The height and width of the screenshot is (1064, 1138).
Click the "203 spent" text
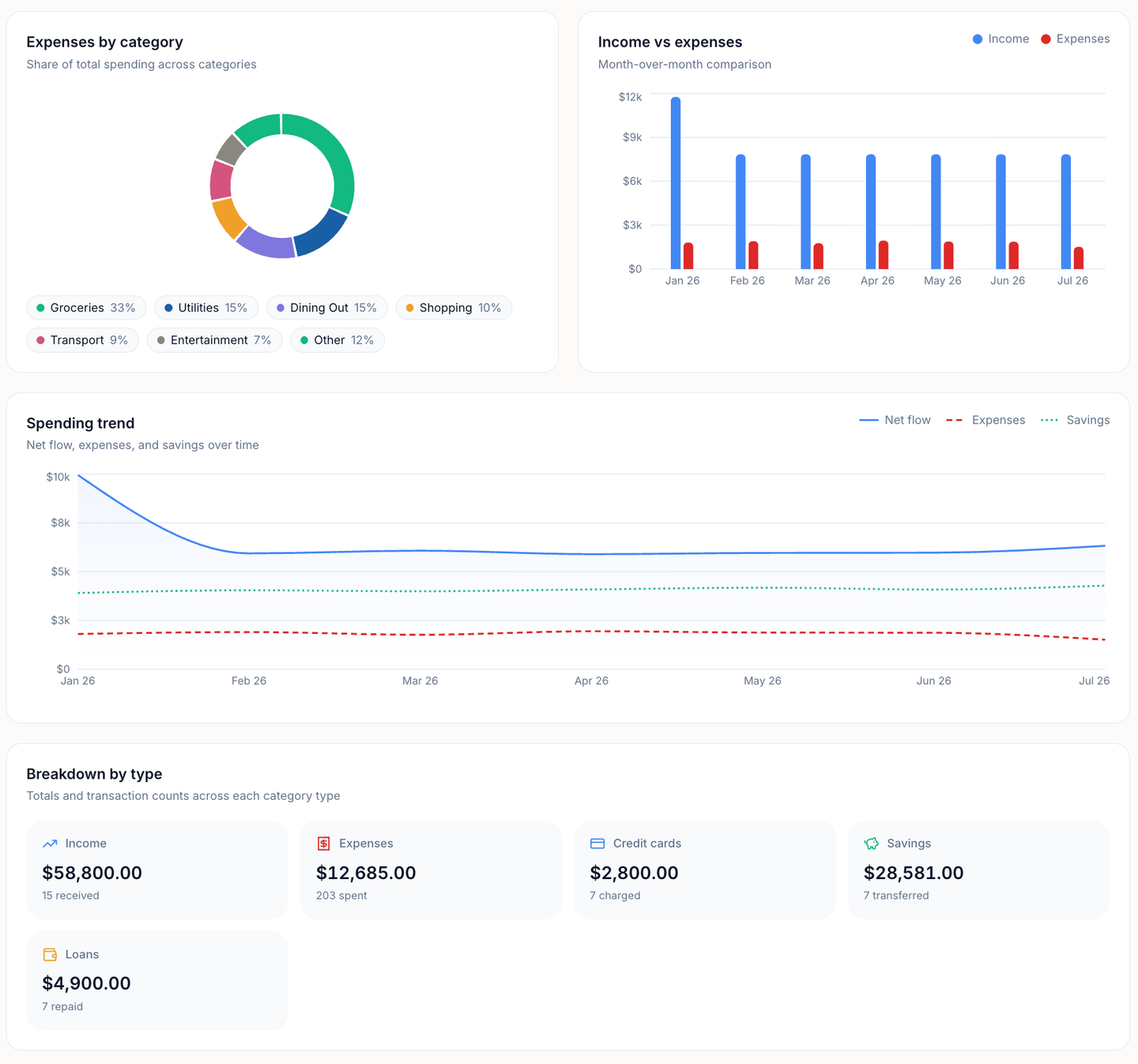[x=341, y=896]
